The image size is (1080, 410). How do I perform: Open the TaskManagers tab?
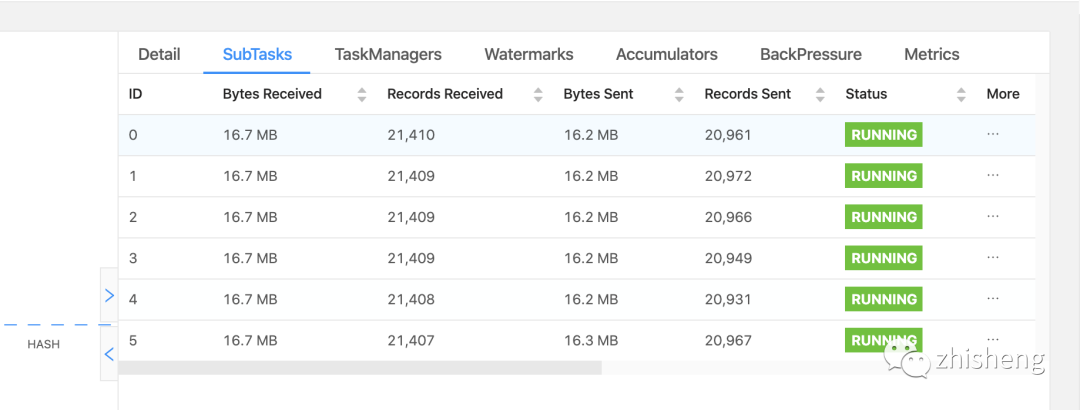[388, 55]
